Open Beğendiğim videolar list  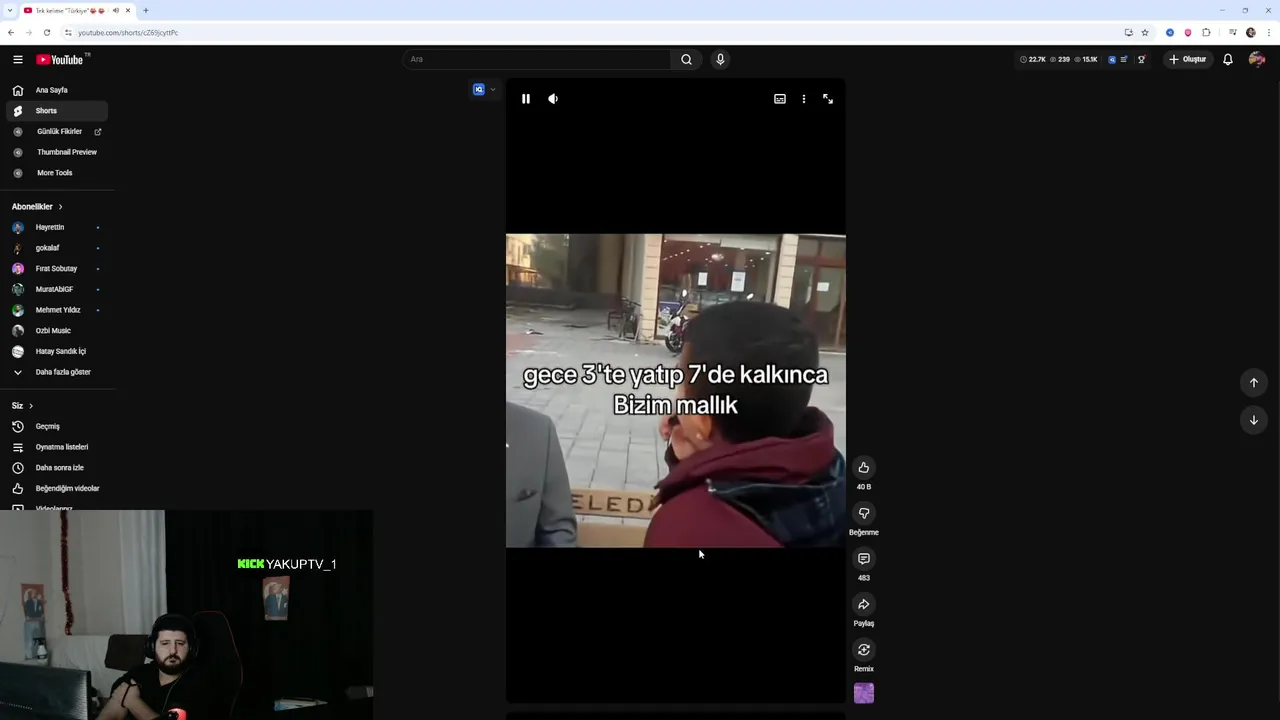coord(57,488)
